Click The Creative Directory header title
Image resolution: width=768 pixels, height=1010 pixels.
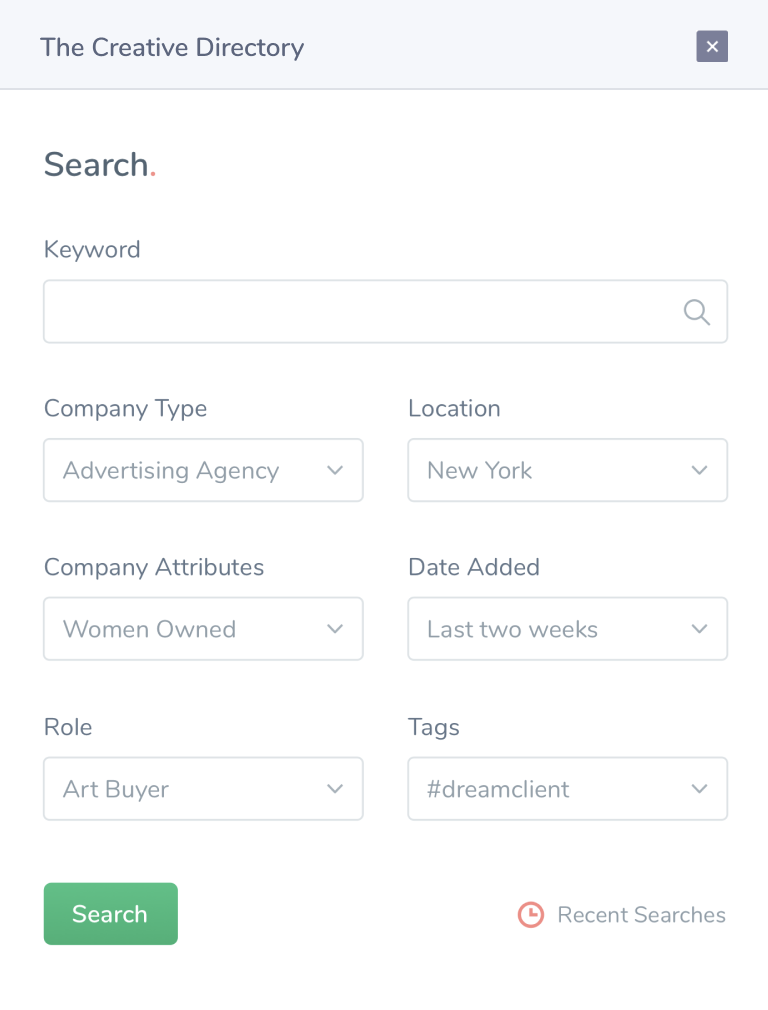[172, 48]
